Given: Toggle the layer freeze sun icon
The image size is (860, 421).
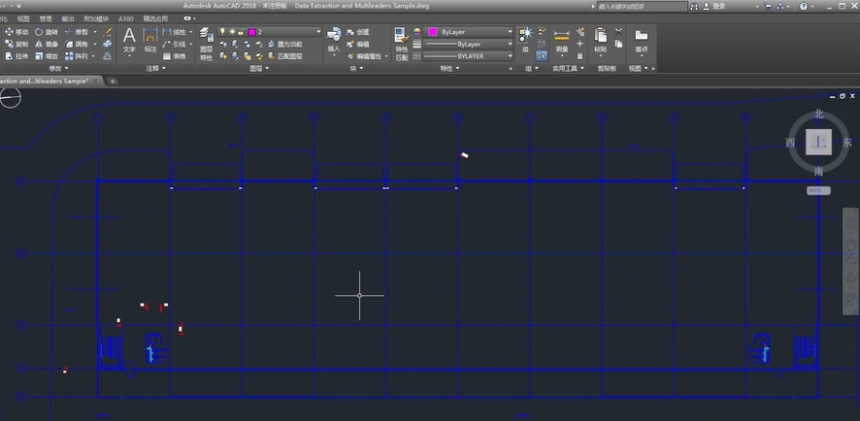Looking at the screenshot, I should 232,32.
